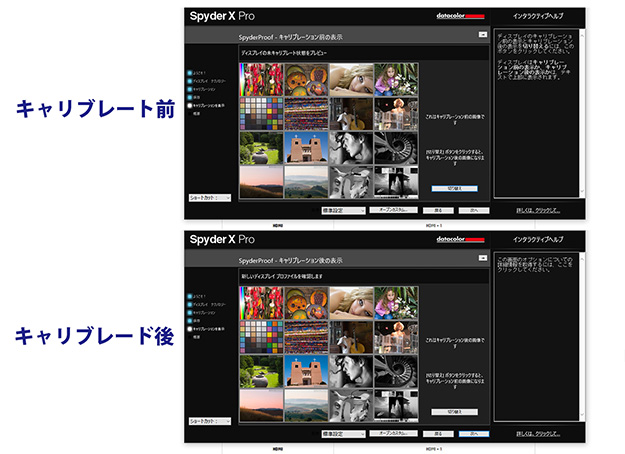Expand the 標準設定 dropdown in the lower window
625x454 pixels.
344,434
